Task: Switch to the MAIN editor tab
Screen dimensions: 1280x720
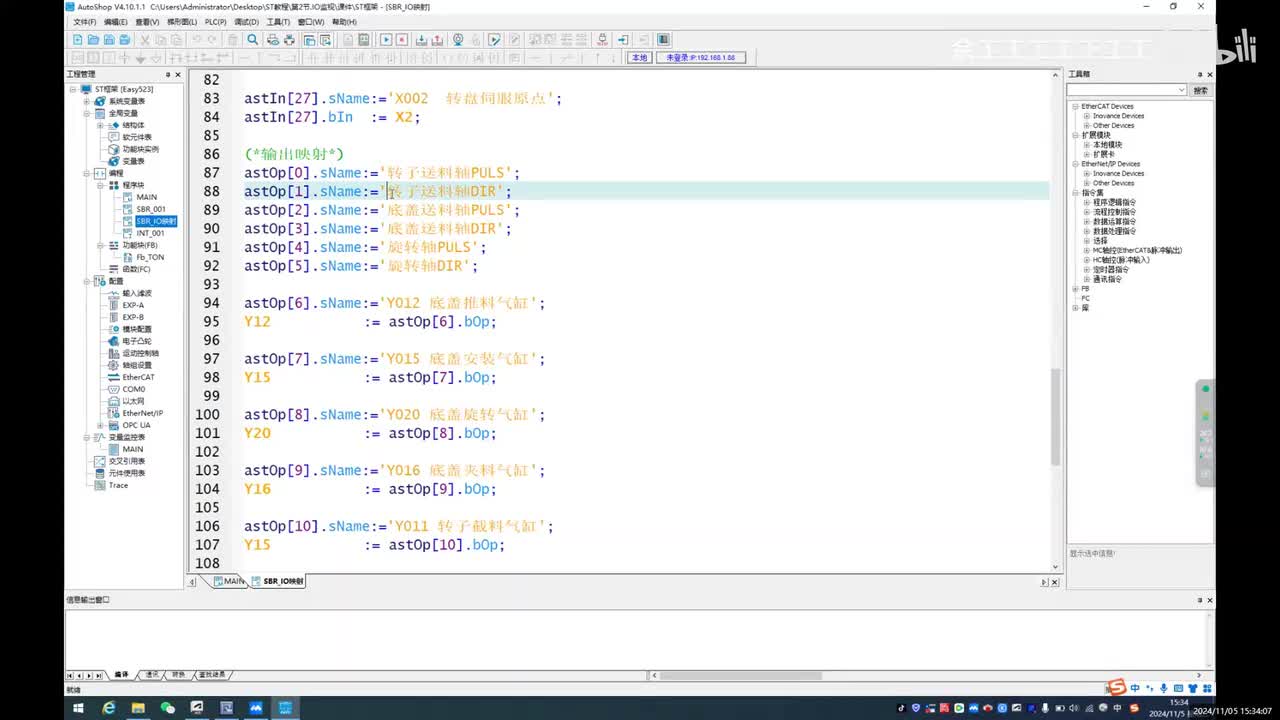Action: click(229, 581)
